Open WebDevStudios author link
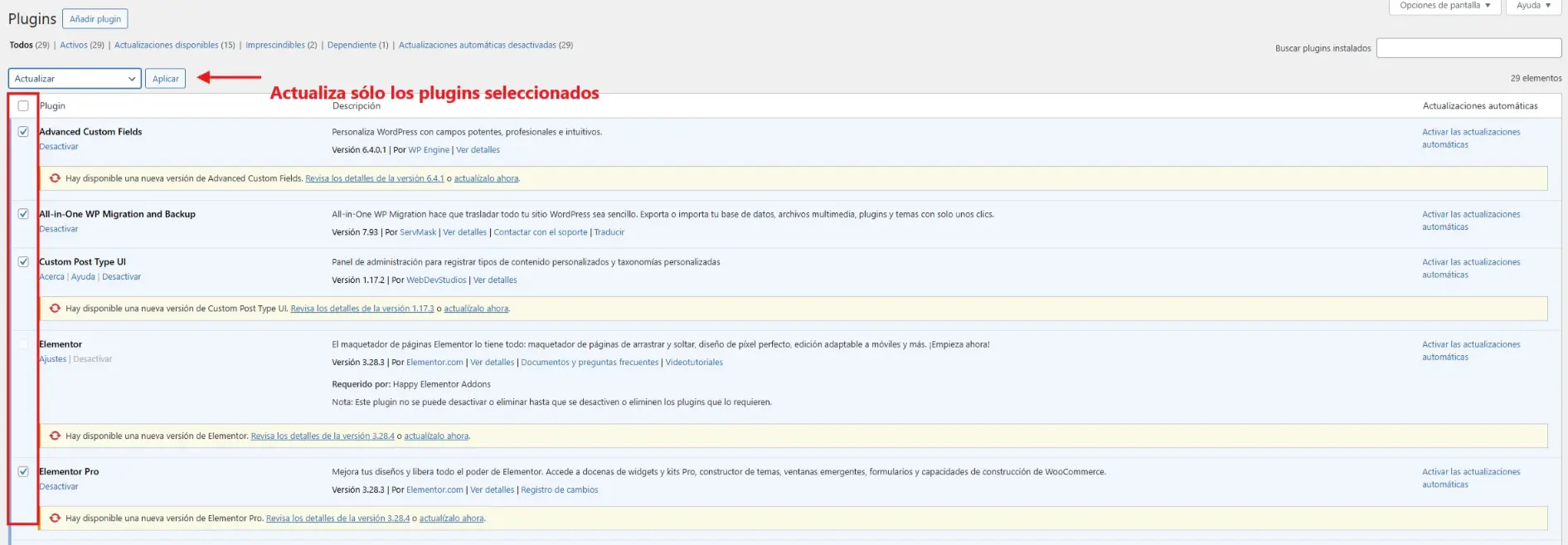 (436, 280)
